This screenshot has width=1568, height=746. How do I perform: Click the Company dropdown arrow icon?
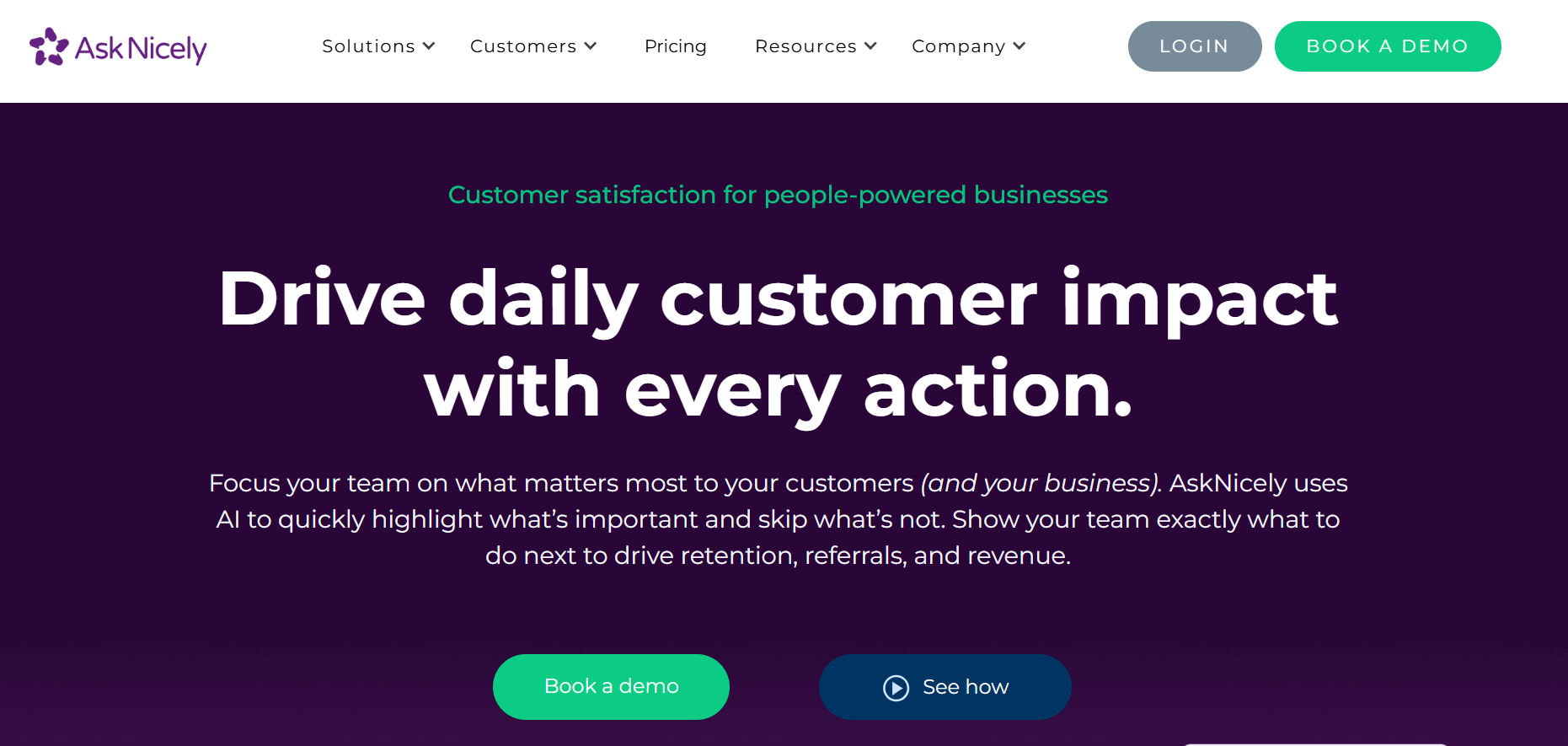pyautogui.click(x=1020, y=46)
